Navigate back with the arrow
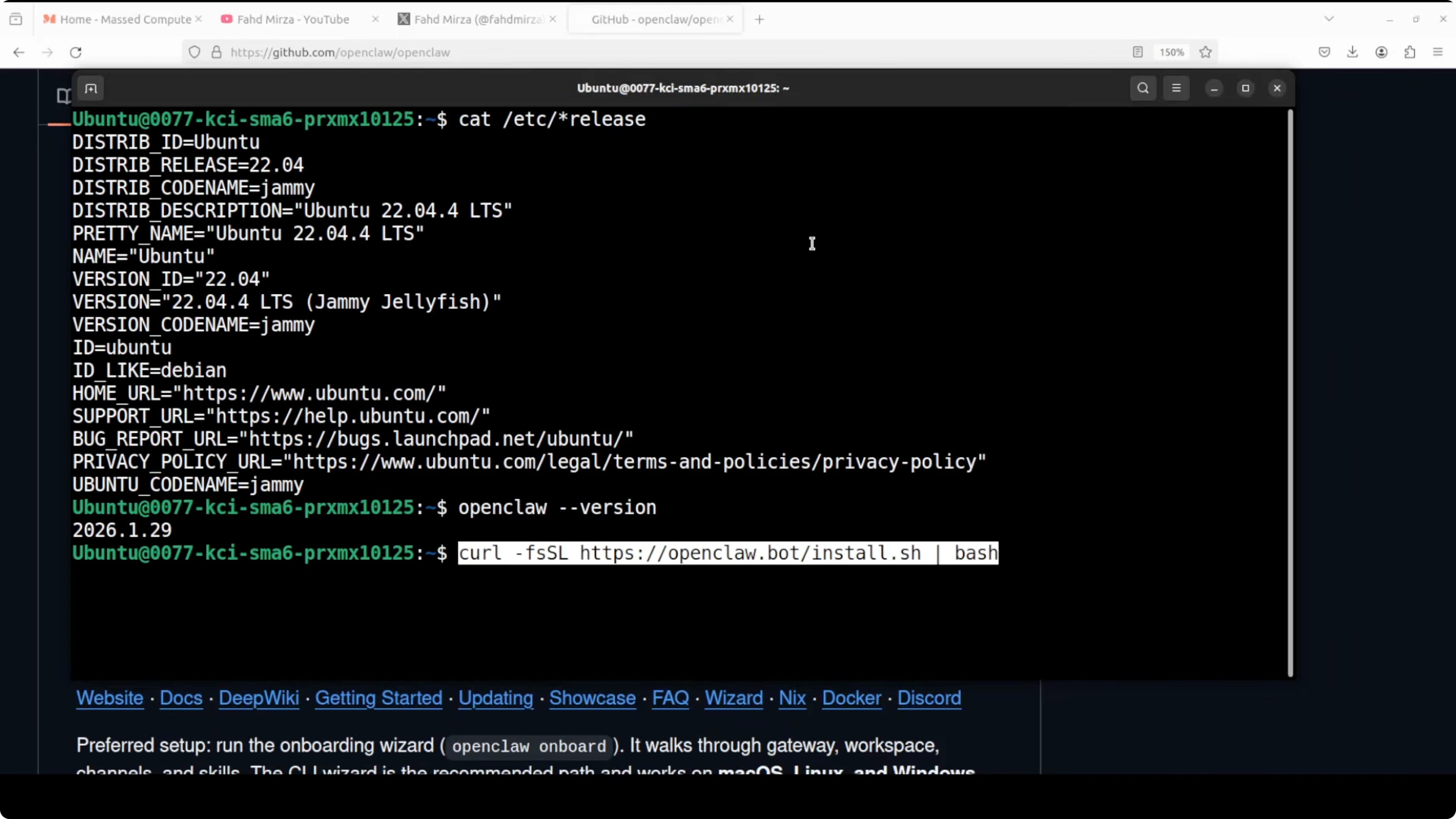Image resolution: width=1456 pixels, height=819 pixels. [19, 52]
